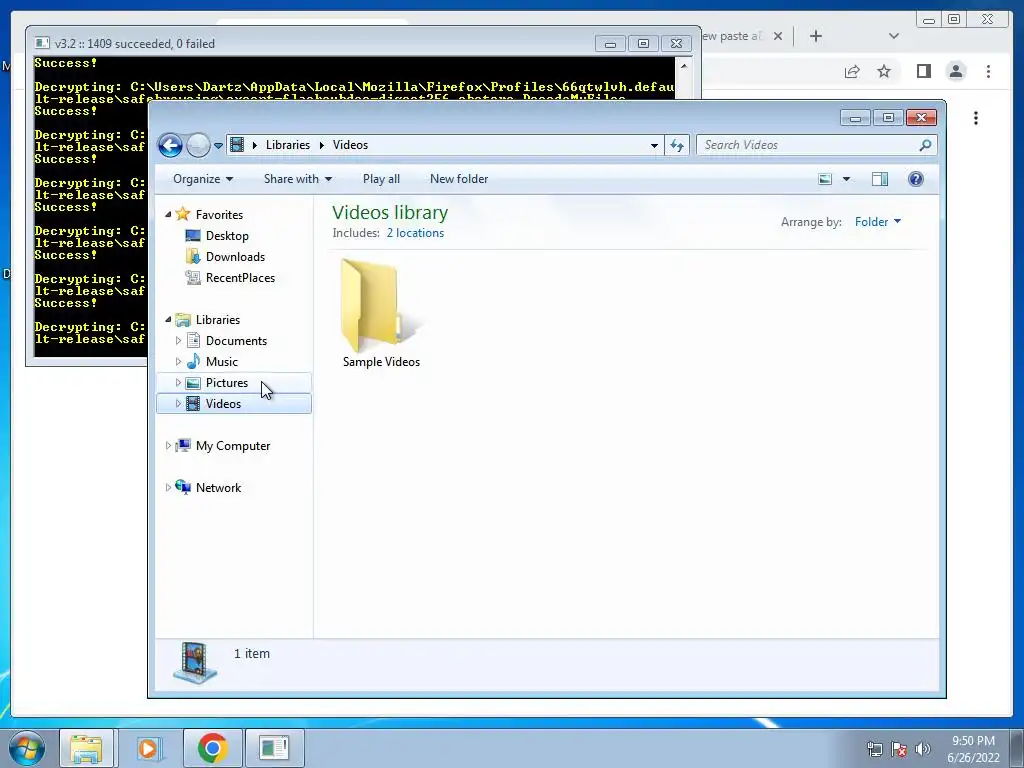Open Windows Explorer from taskbar
The image size is (1024, 768).
[87, 748]
